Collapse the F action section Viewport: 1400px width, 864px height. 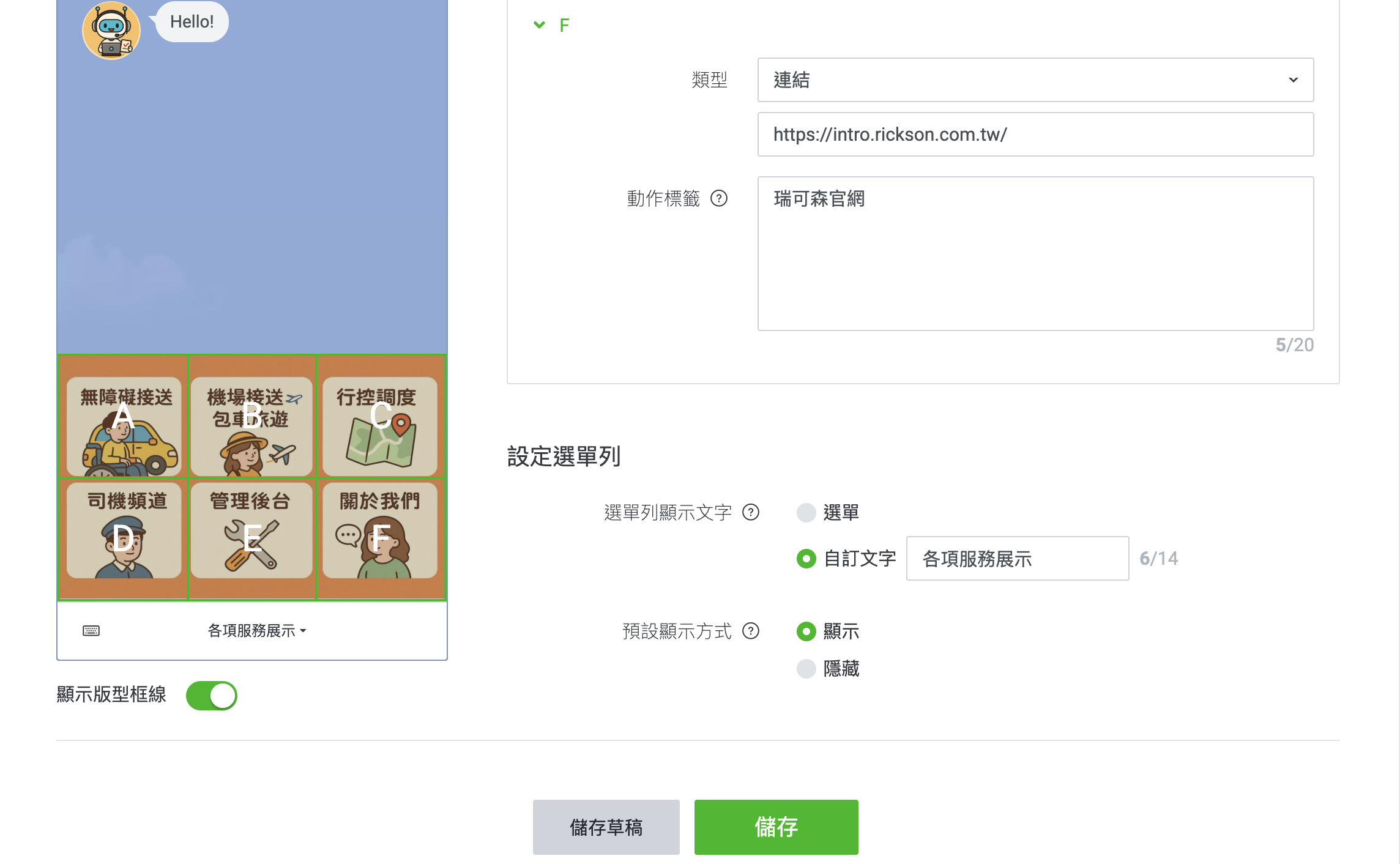[x=539, y=24]
